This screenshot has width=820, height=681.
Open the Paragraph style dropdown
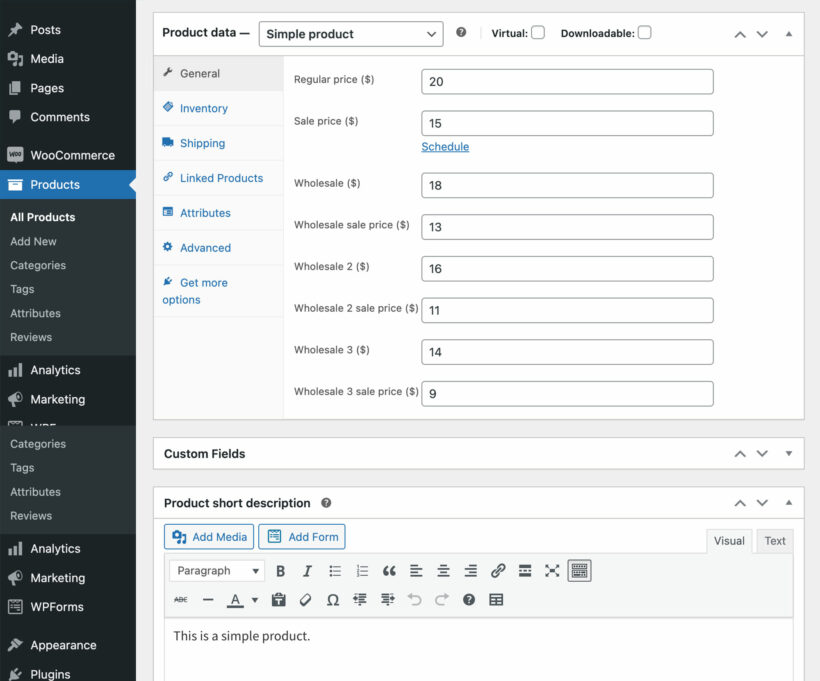[217, 571]
